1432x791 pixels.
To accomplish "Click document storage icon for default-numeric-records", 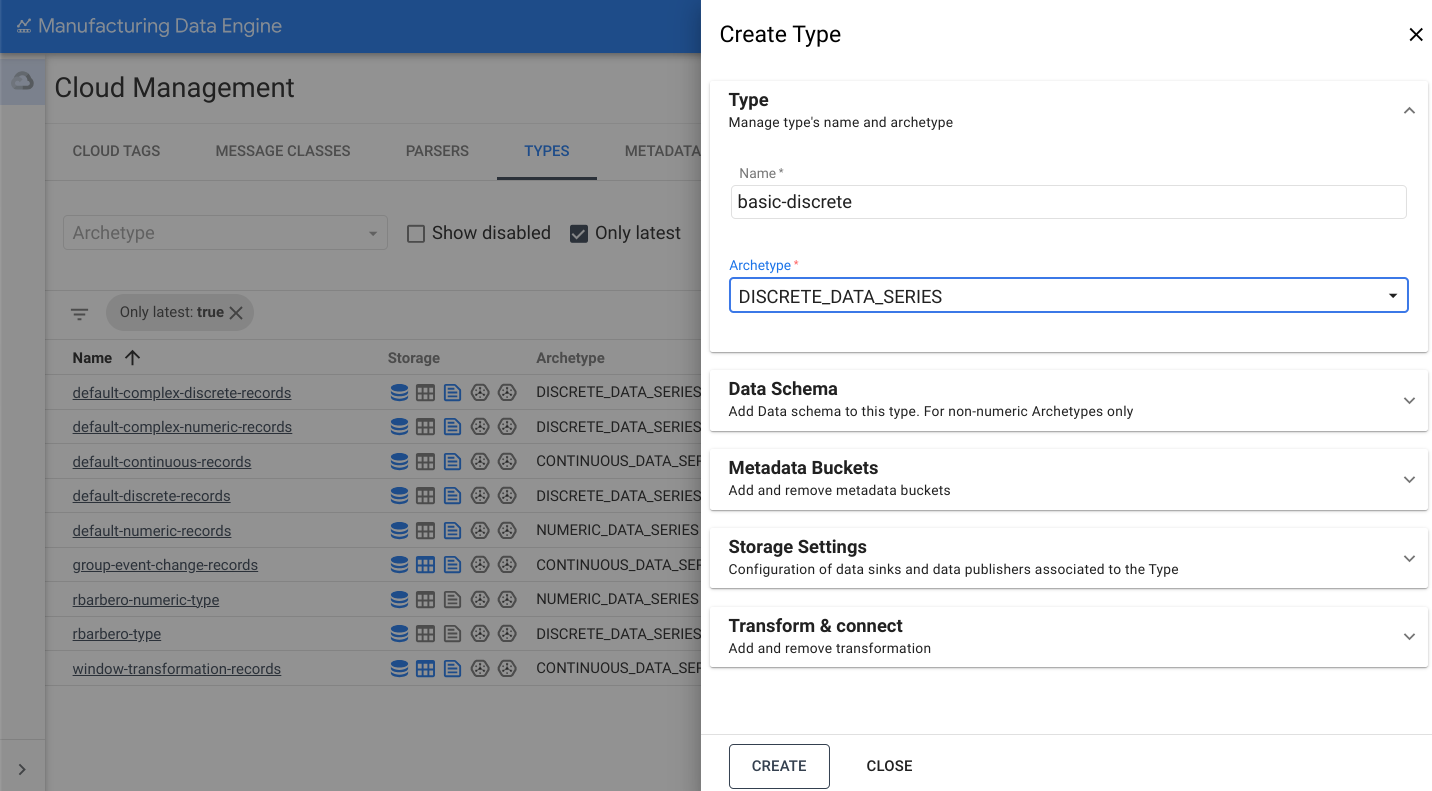I will point(452,531).
